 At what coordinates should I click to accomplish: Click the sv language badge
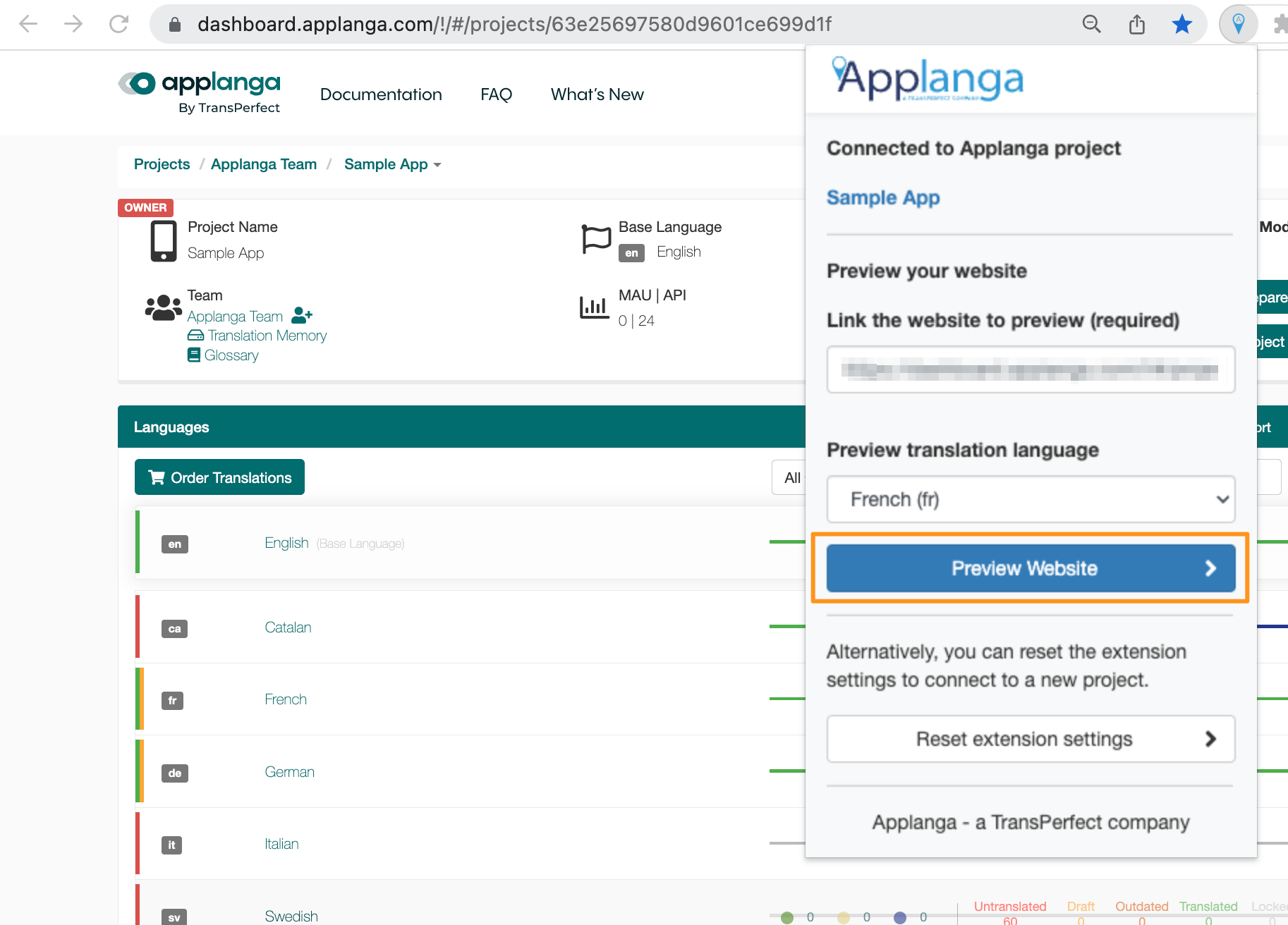click(x=174, y=917)
